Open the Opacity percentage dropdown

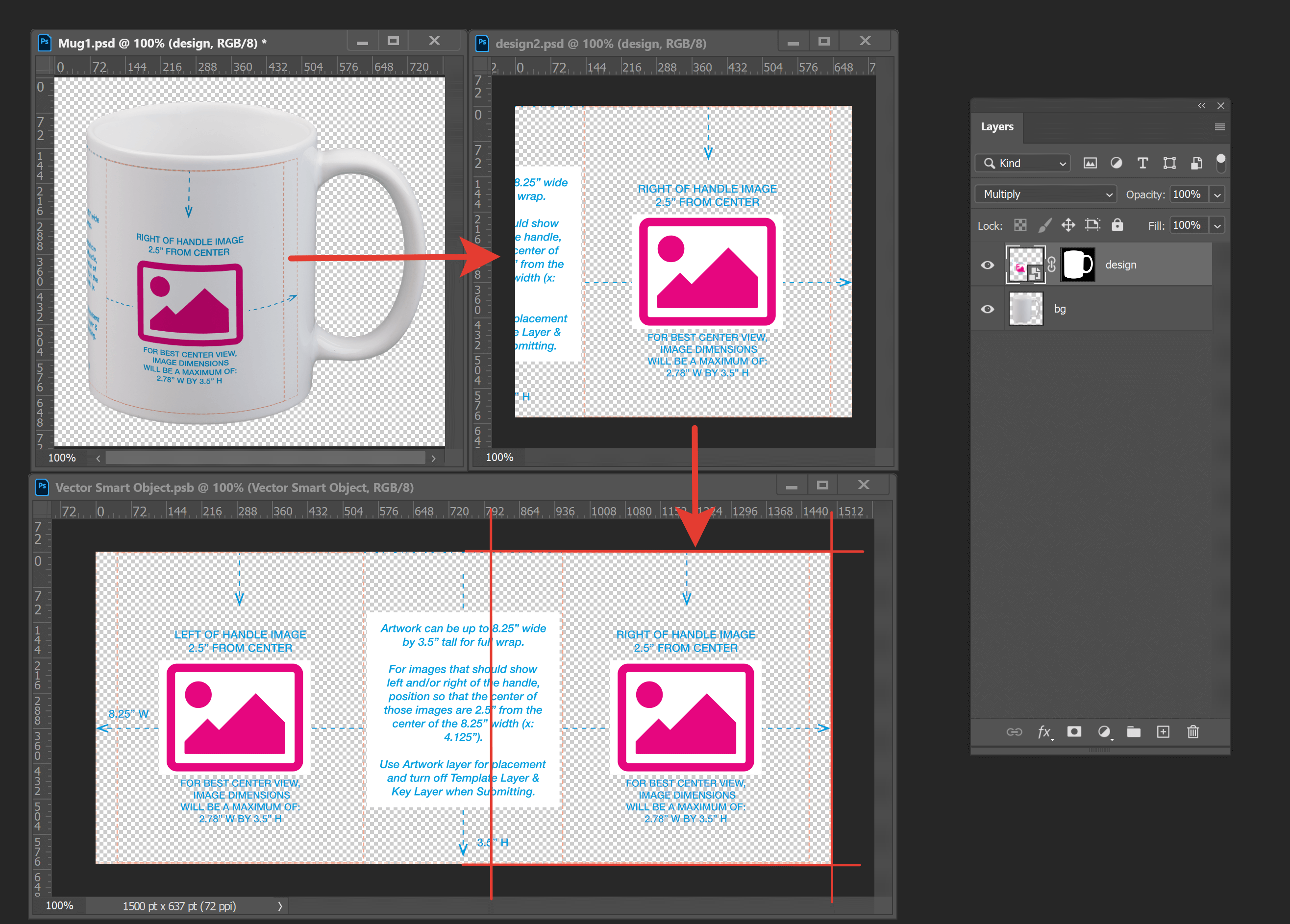[x=1217, y=194]
